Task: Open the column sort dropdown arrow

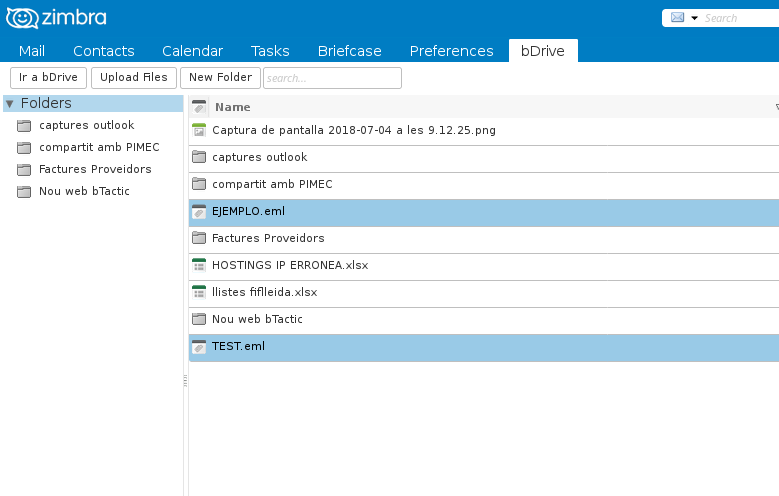Action: coord(776,107)
